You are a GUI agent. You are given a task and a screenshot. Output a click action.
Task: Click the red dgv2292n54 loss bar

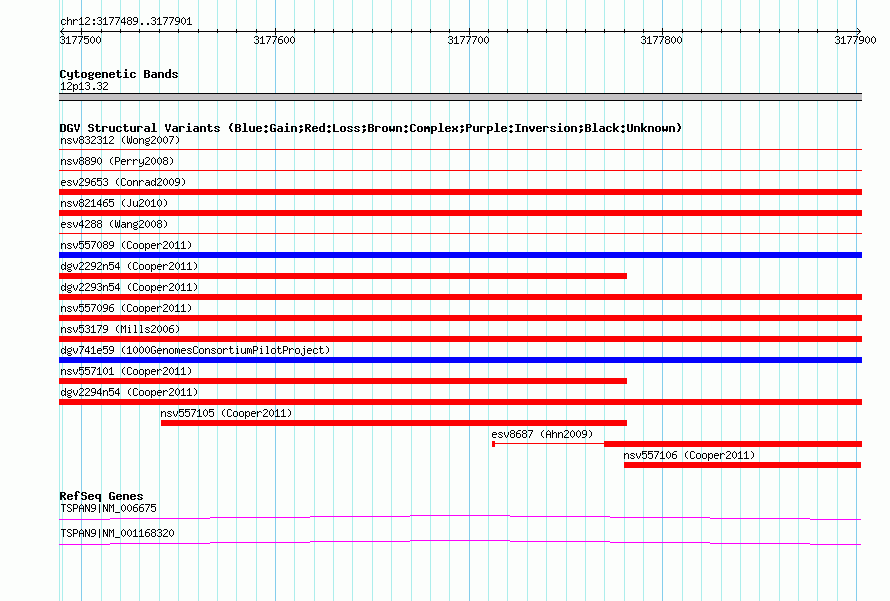tap(343, 276)
